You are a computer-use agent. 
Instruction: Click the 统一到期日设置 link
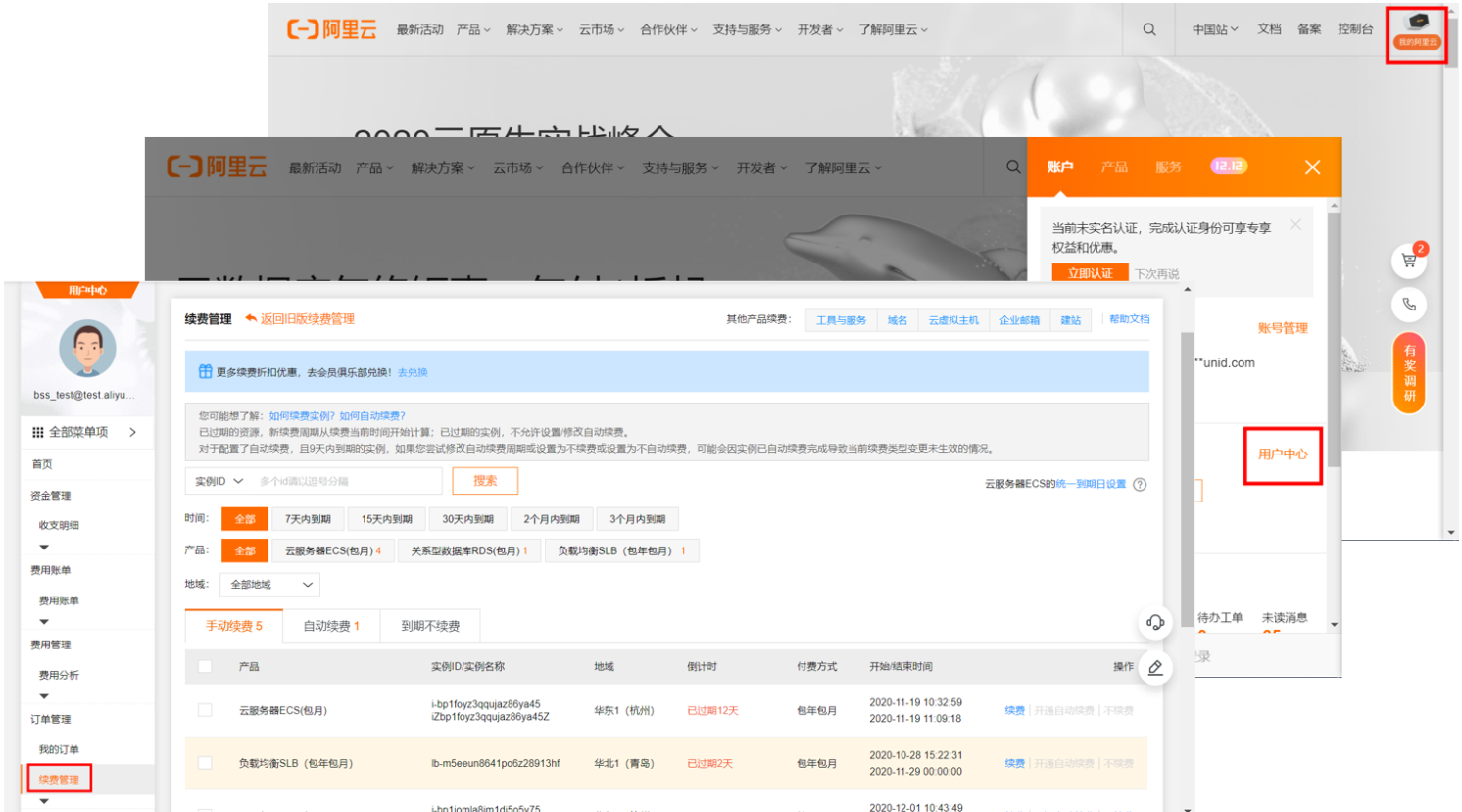[x=1091, y=484]
